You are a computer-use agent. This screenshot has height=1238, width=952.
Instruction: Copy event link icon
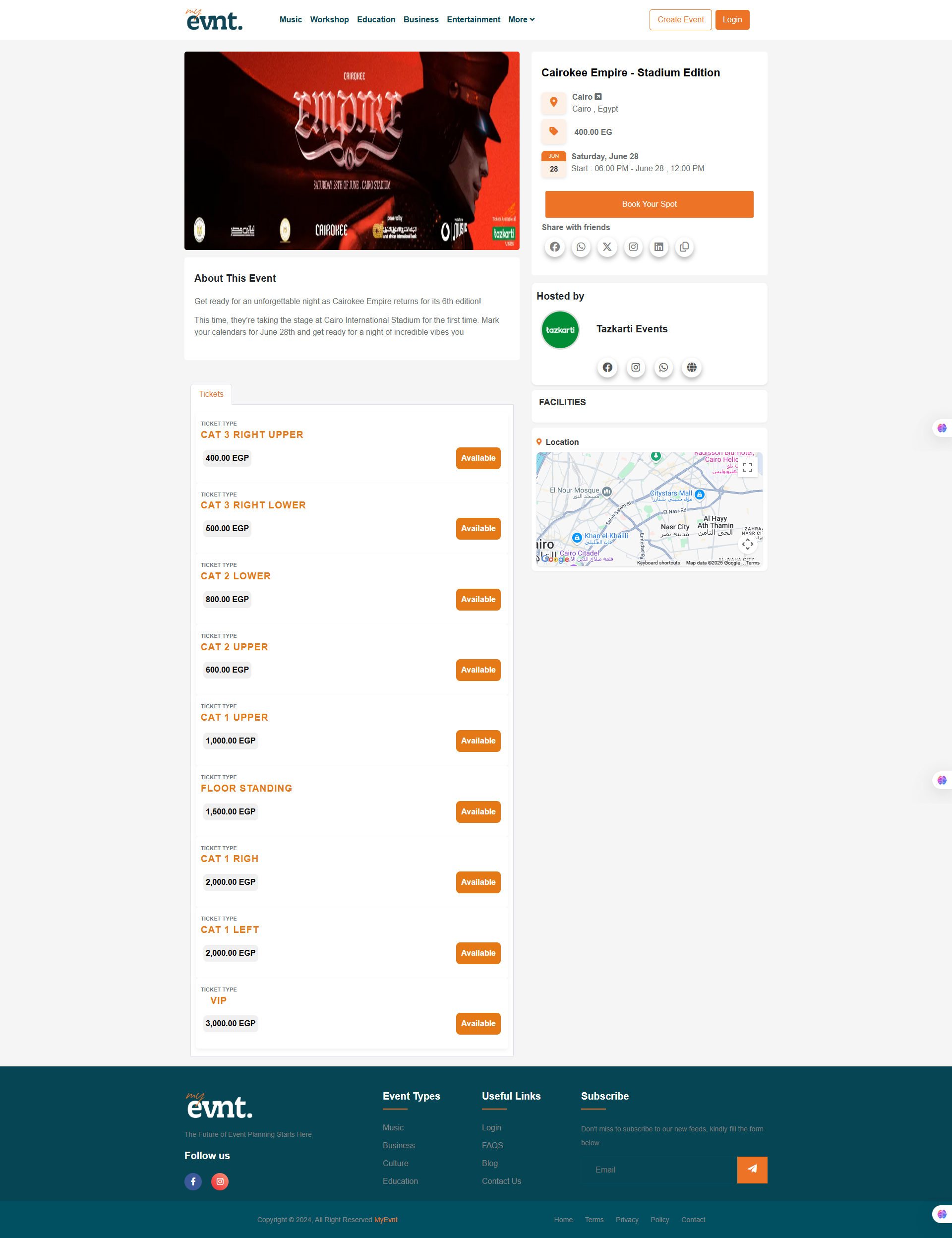(x=685, y=247)
